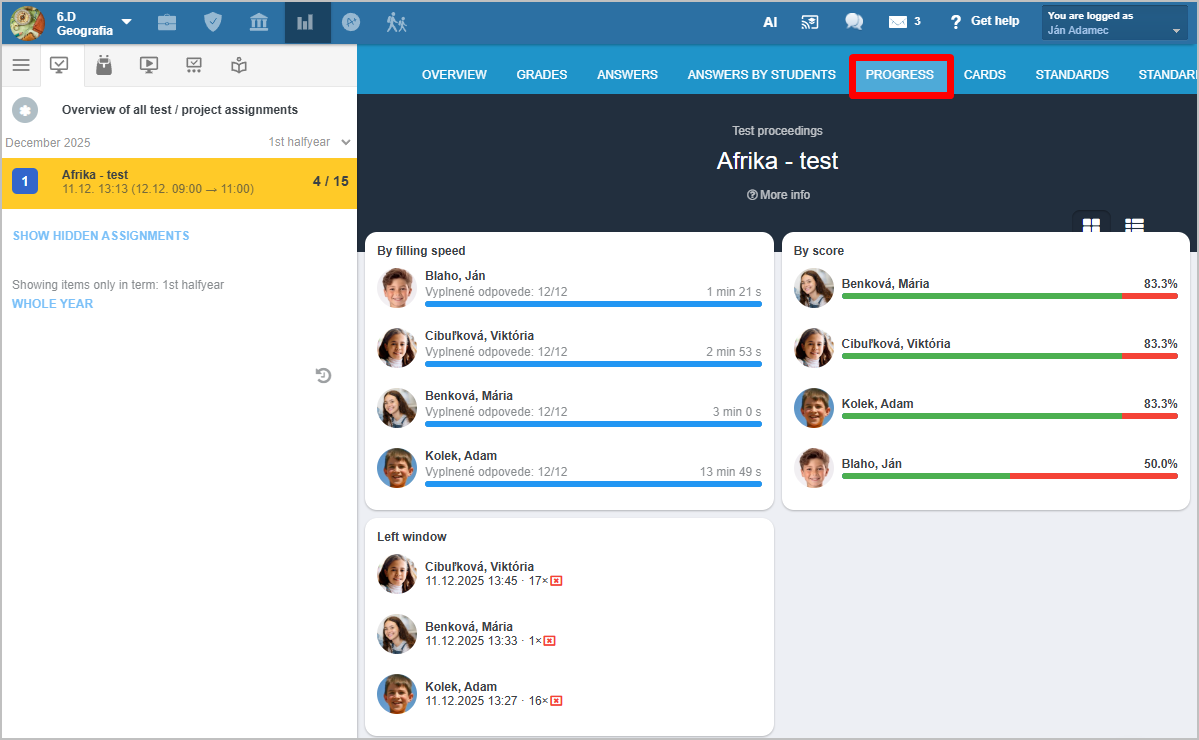Click Blaho Ján's score progress bar

point(1009,476)
